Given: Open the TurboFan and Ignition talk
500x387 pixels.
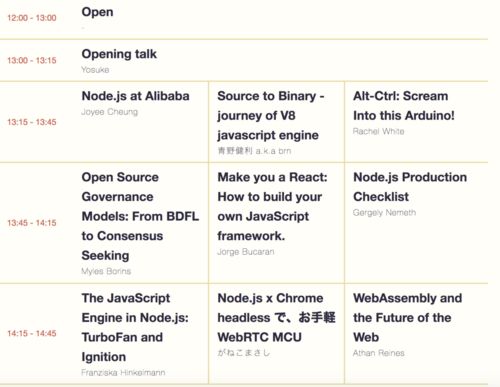Looking at the screenshot, I should point(135,327).
